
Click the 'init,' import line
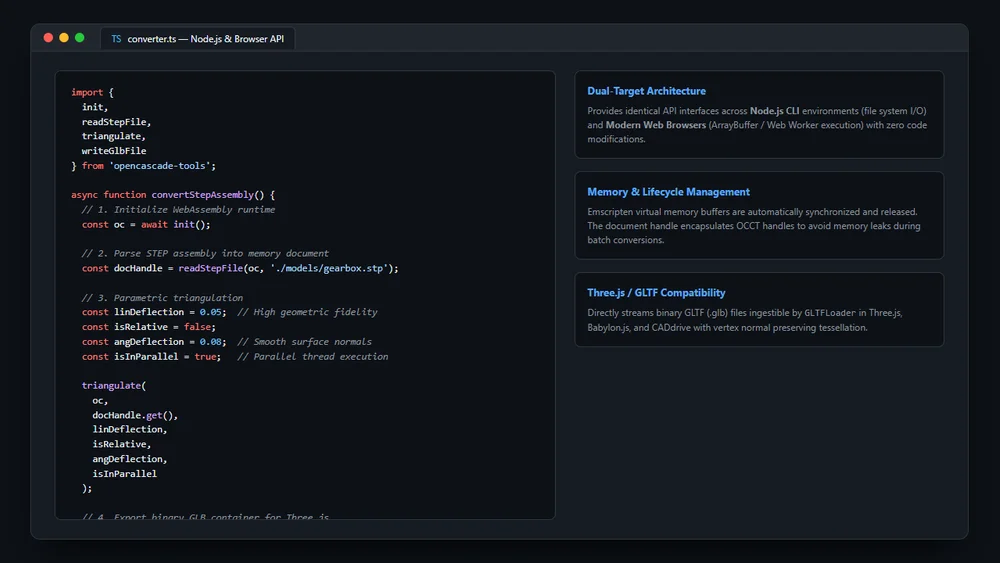[95, 107]
